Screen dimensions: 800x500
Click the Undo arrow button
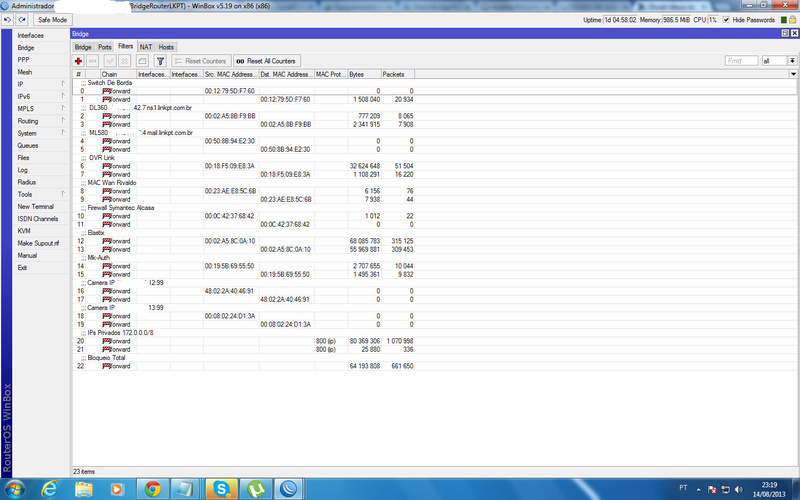[x=7, y=20]
